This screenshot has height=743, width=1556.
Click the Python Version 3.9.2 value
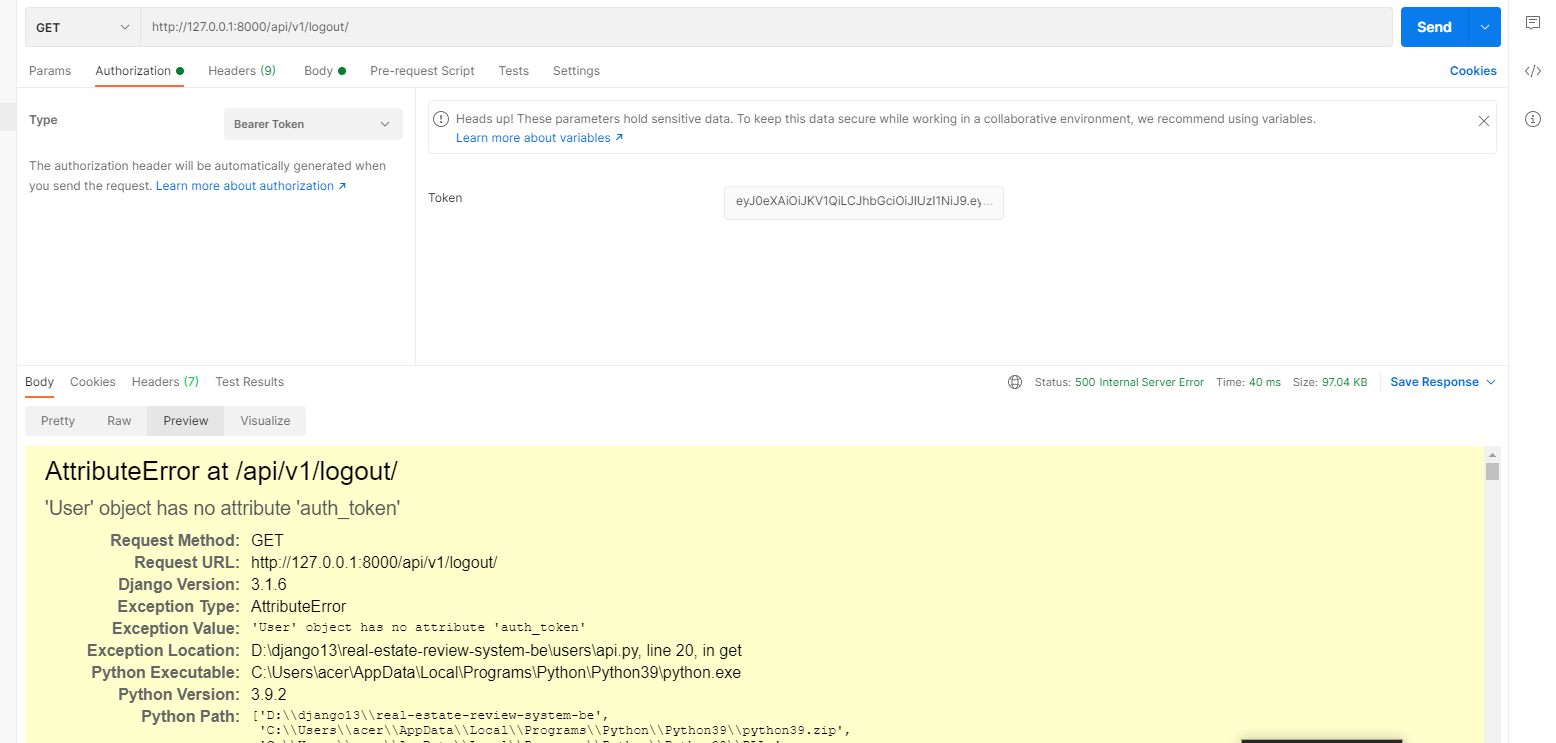[x=269, y=694]
